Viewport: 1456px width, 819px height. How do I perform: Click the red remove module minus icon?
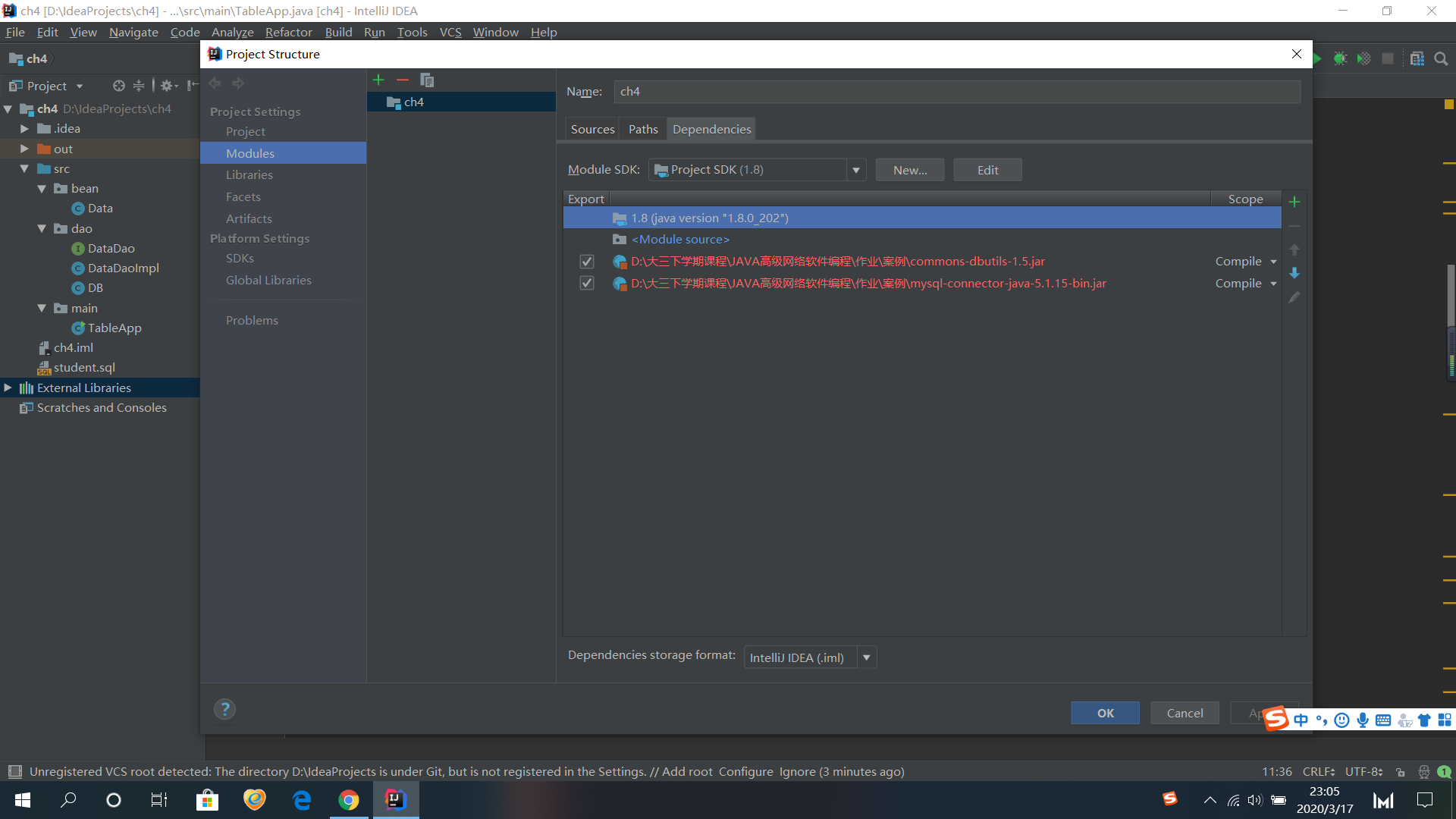(403, 80)
